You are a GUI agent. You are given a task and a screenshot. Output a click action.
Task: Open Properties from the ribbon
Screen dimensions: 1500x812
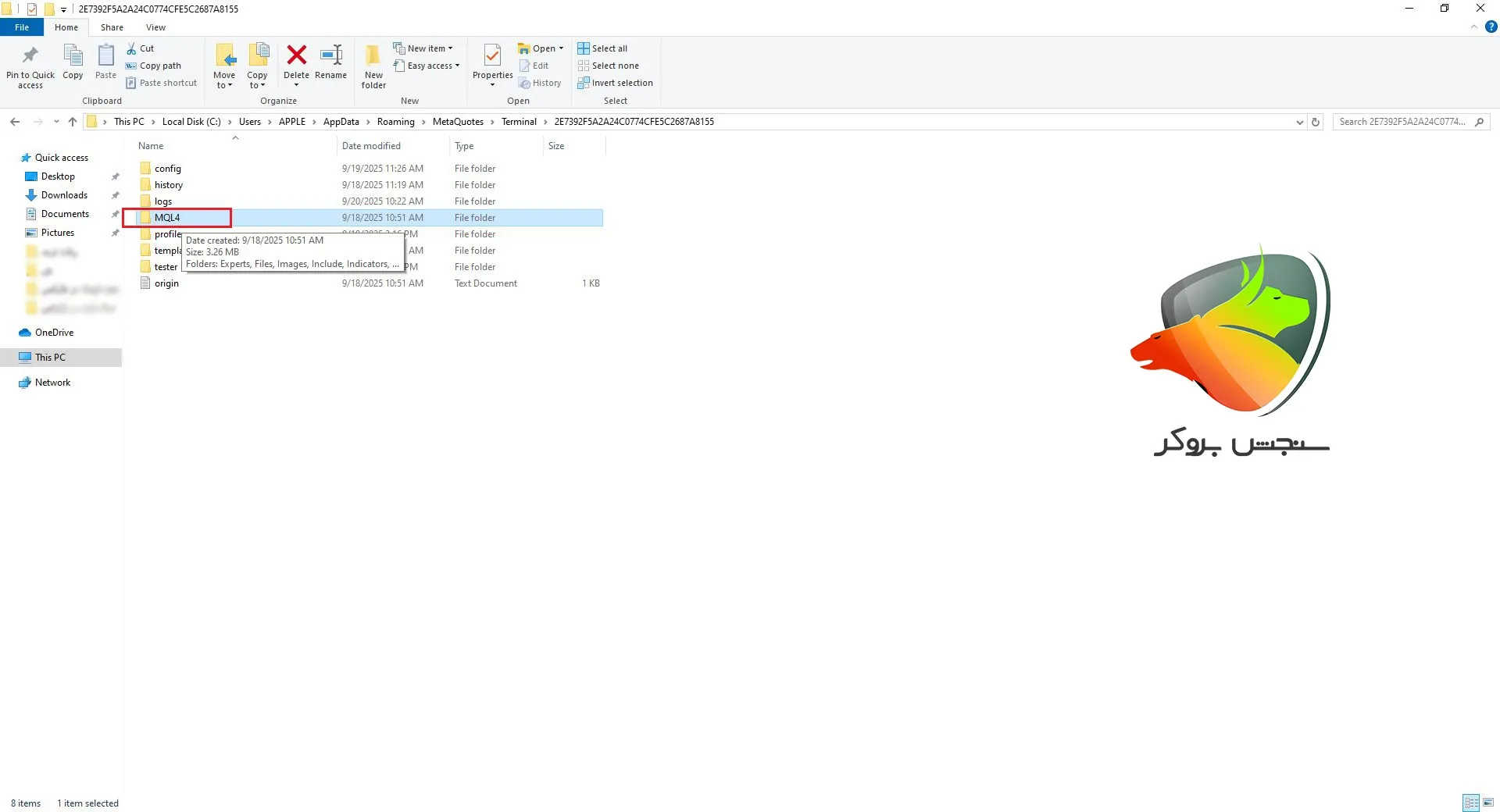(492, 58)
